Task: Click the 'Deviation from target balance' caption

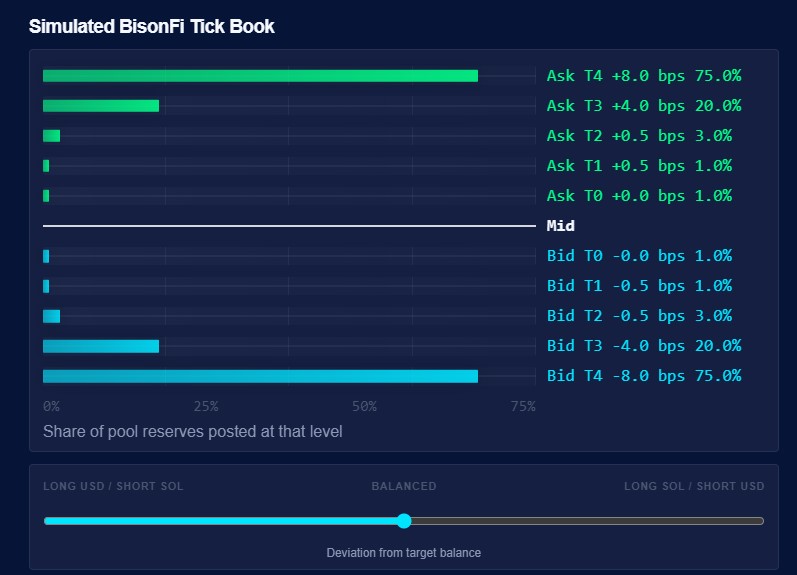Action: pyautogui.click(x=404, y=553)
